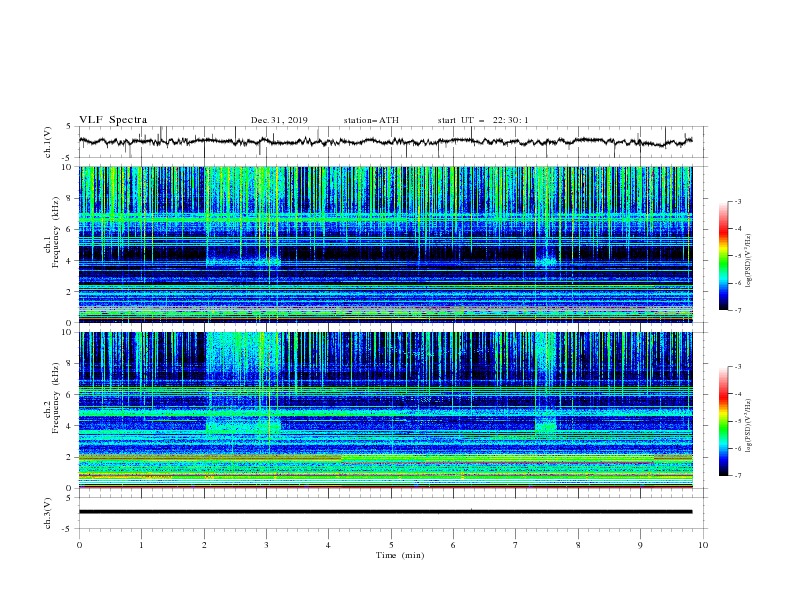Click time axis tick label "9"
The width and height of the screenshot is (792, 612).
click(640, 545)
